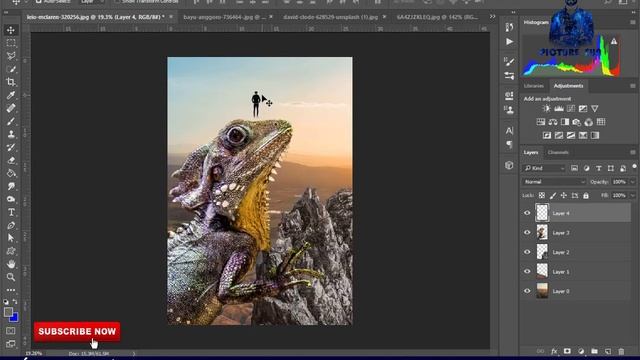The height and width of the screenshot is (360, 640).
Task: Select the Pen tool
Action: (x=11, y=225)
